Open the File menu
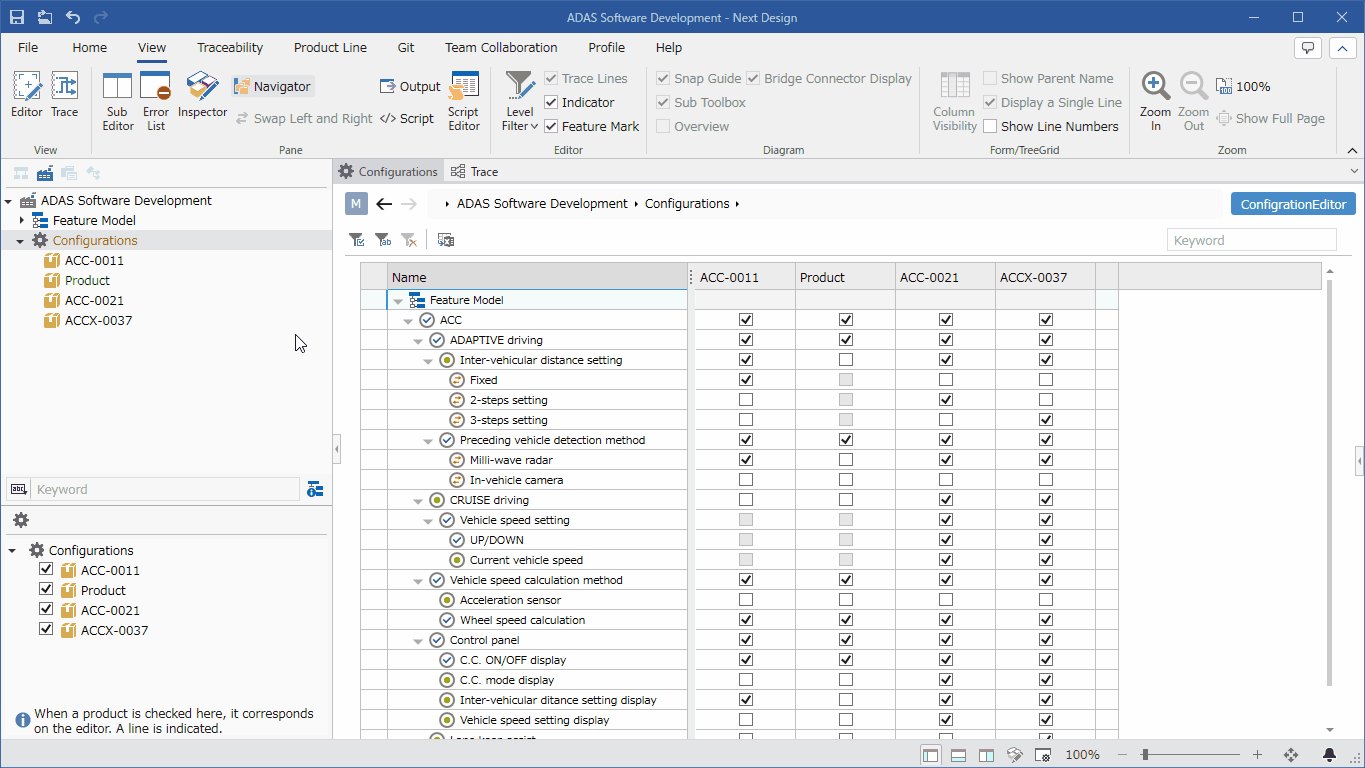Viewport: 1365px width, 768px height. (x=28, y=47)
